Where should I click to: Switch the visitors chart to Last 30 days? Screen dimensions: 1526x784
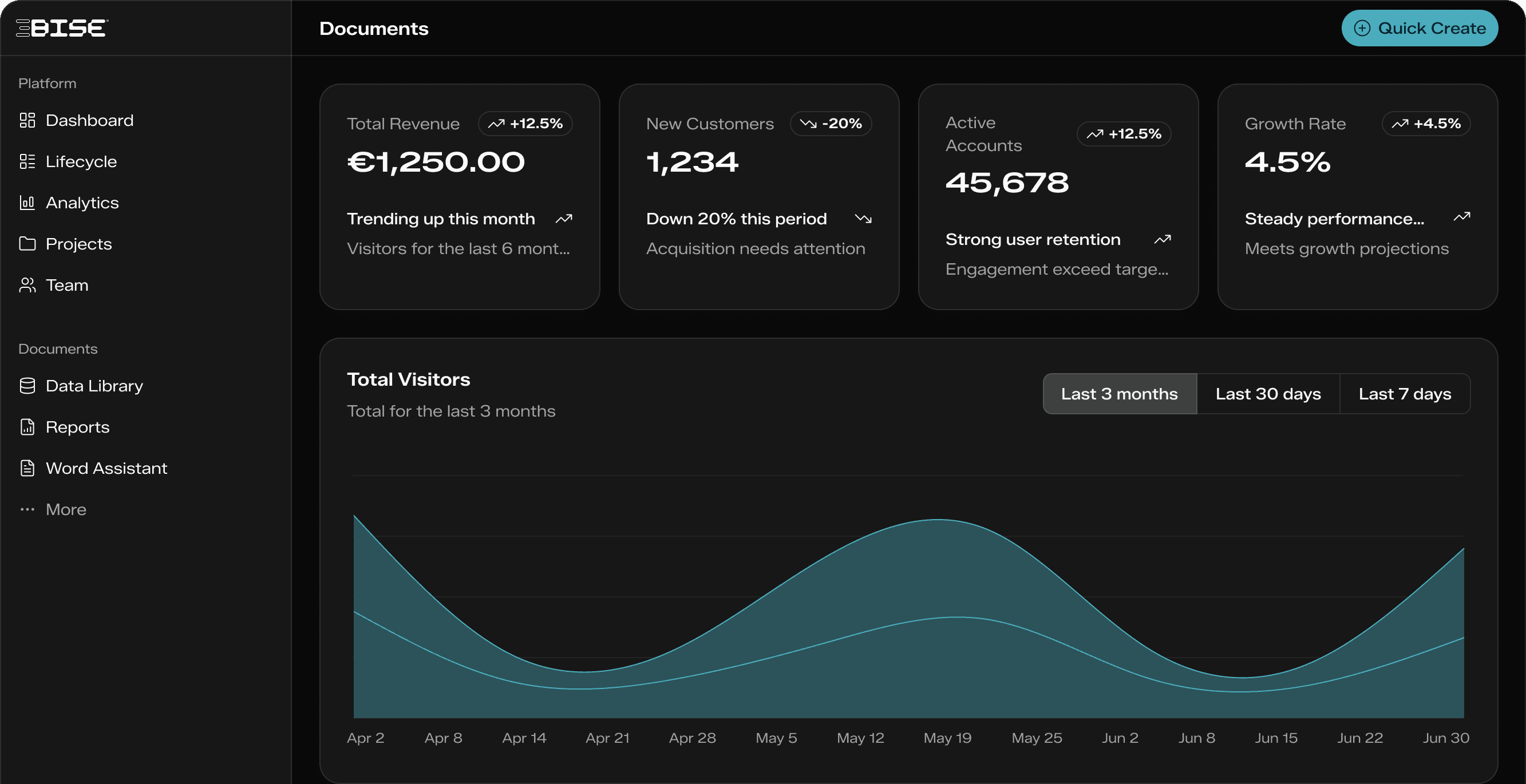(x=1268, y=393)
